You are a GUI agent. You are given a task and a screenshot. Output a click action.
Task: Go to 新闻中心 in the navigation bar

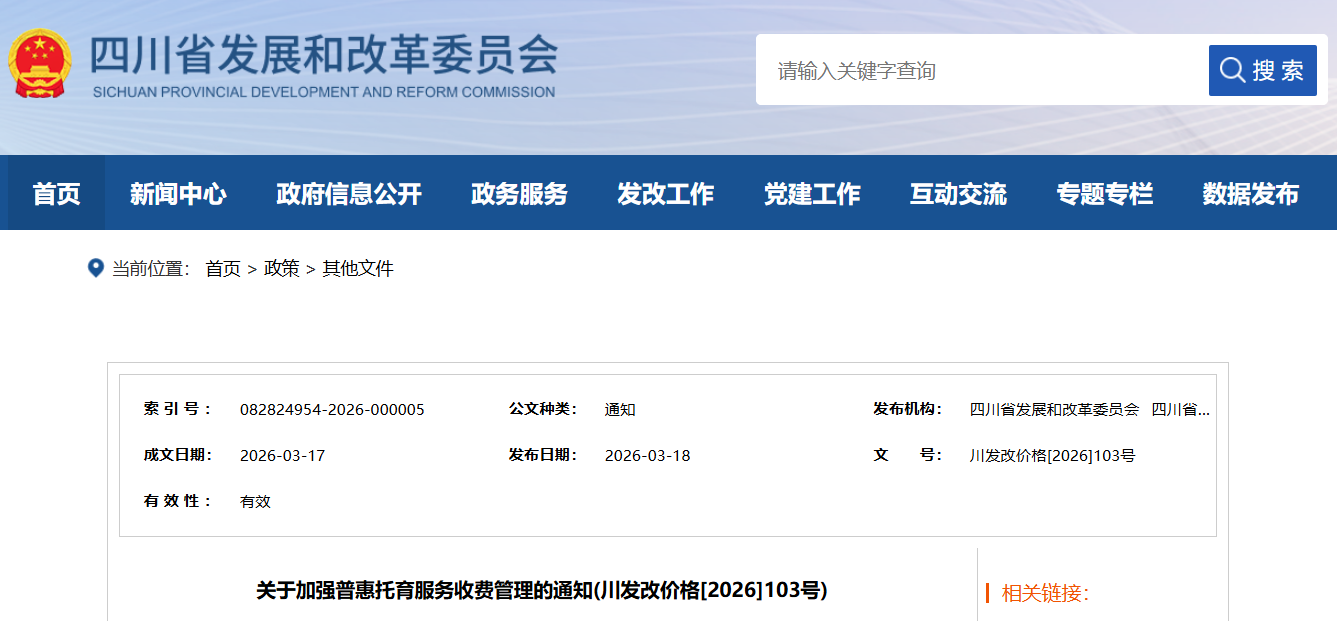[178, 193]
